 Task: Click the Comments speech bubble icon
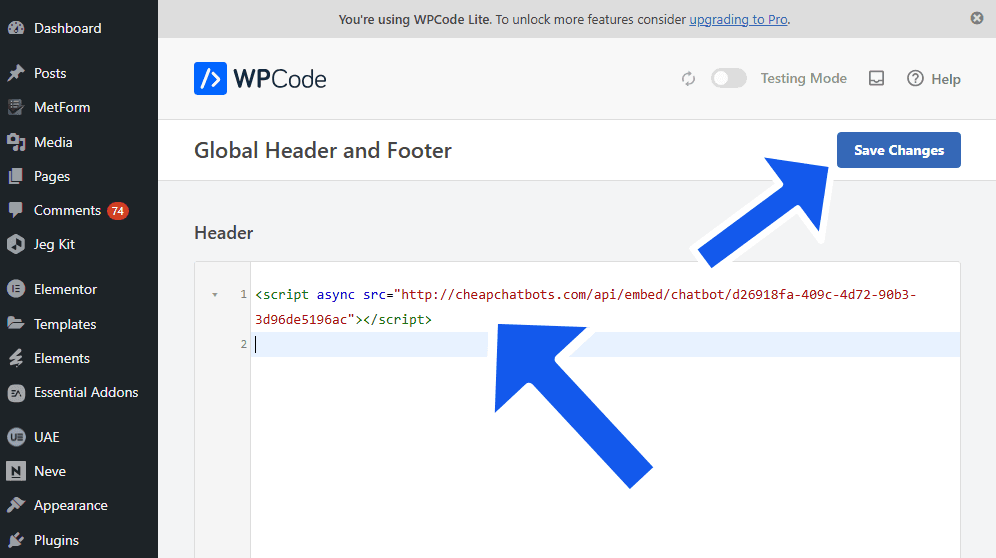click(x=16, y=210)
